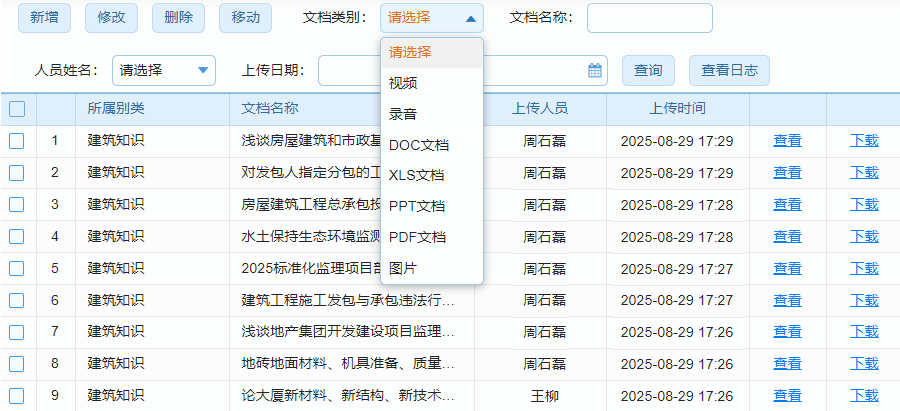This screenshot has height=411, width=900.
Task: Choose 视频 from the dropdown list
Action: pos(404,83)
